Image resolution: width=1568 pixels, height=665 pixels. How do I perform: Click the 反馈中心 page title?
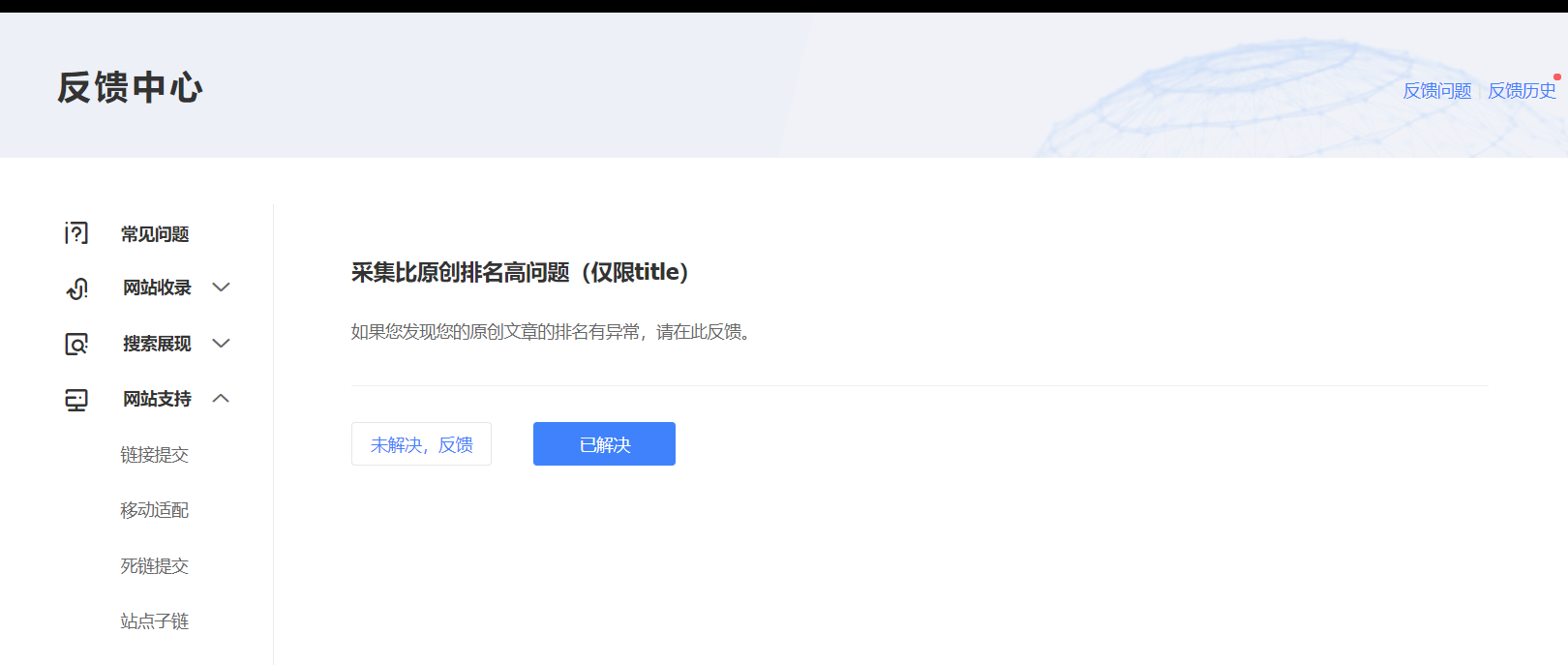pyautogui.click(x=130, y=88)
